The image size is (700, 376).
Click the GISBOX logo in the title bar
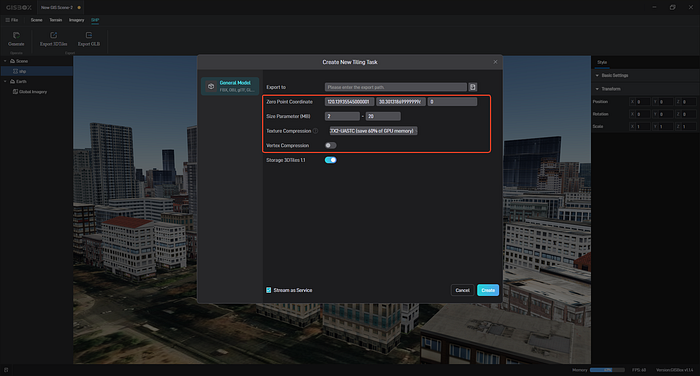[19, 8]
